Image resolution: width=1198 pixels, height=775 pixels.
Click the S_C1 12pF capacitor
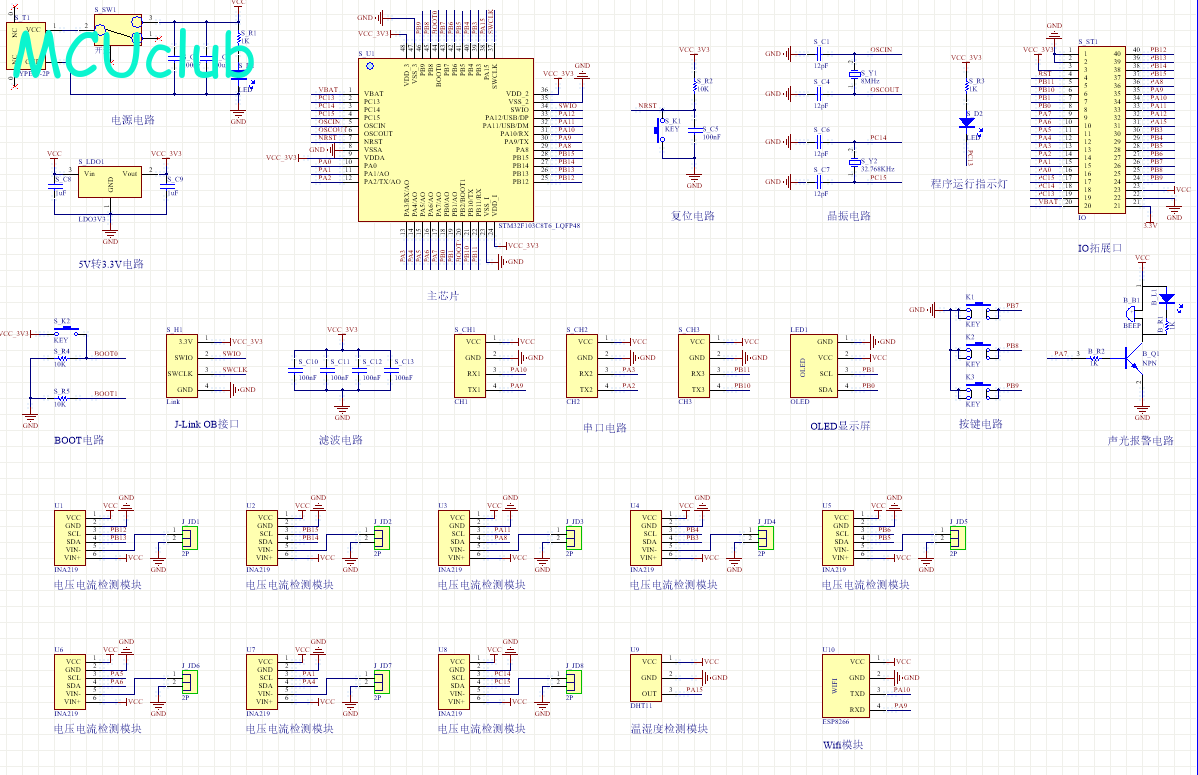tap(819, 54)
